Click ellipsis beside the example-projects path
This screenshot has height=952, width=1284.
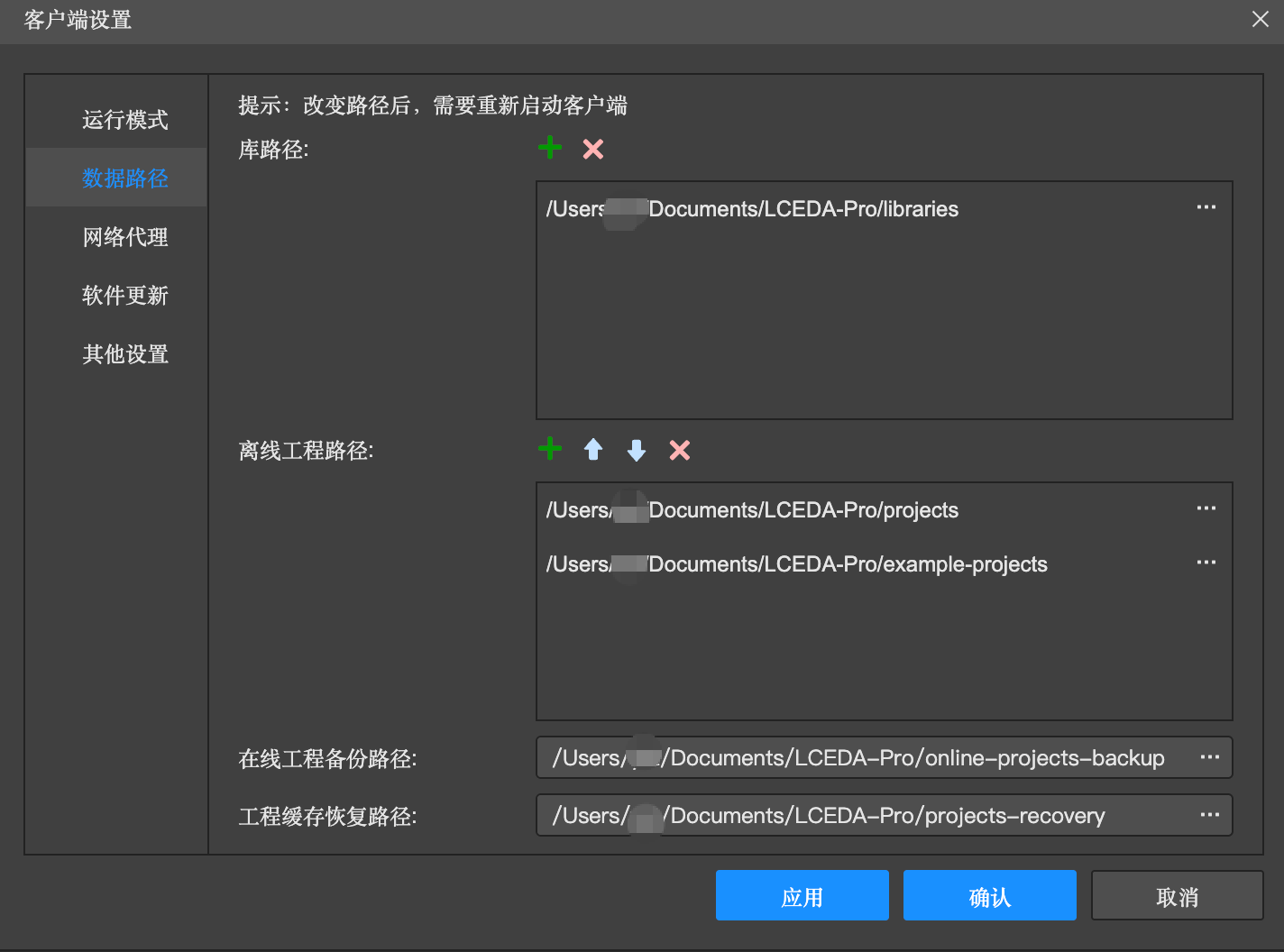[1206, 563]
